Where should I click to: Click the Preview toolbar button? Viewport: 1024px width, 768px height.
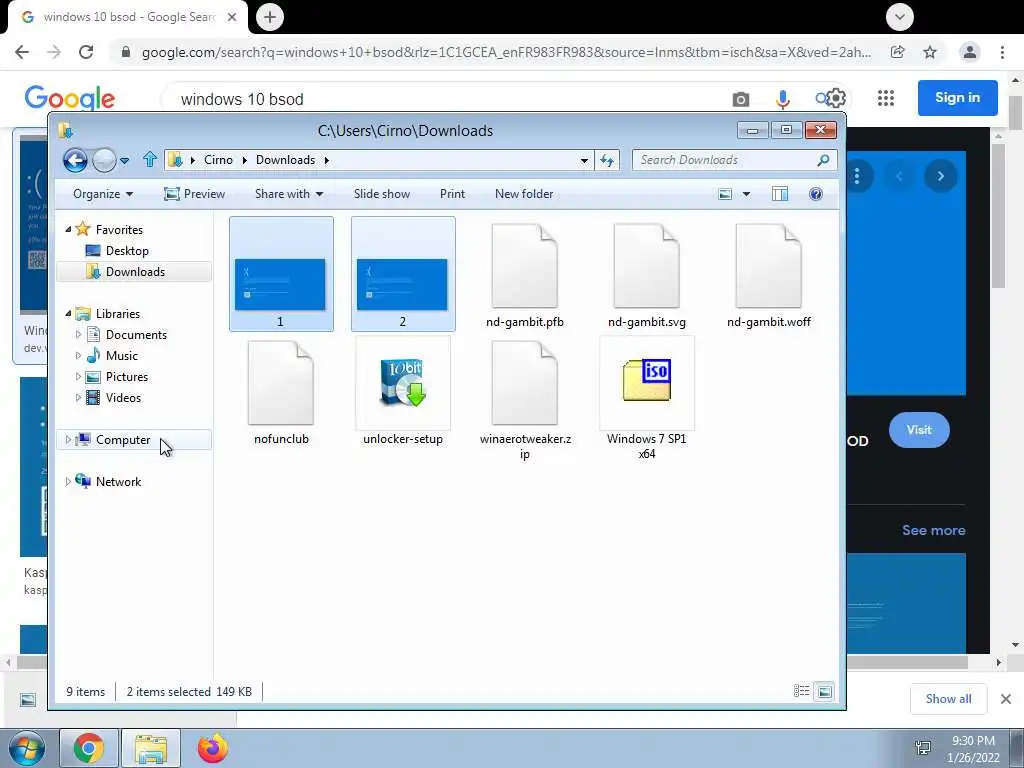(x=194, y=194)
